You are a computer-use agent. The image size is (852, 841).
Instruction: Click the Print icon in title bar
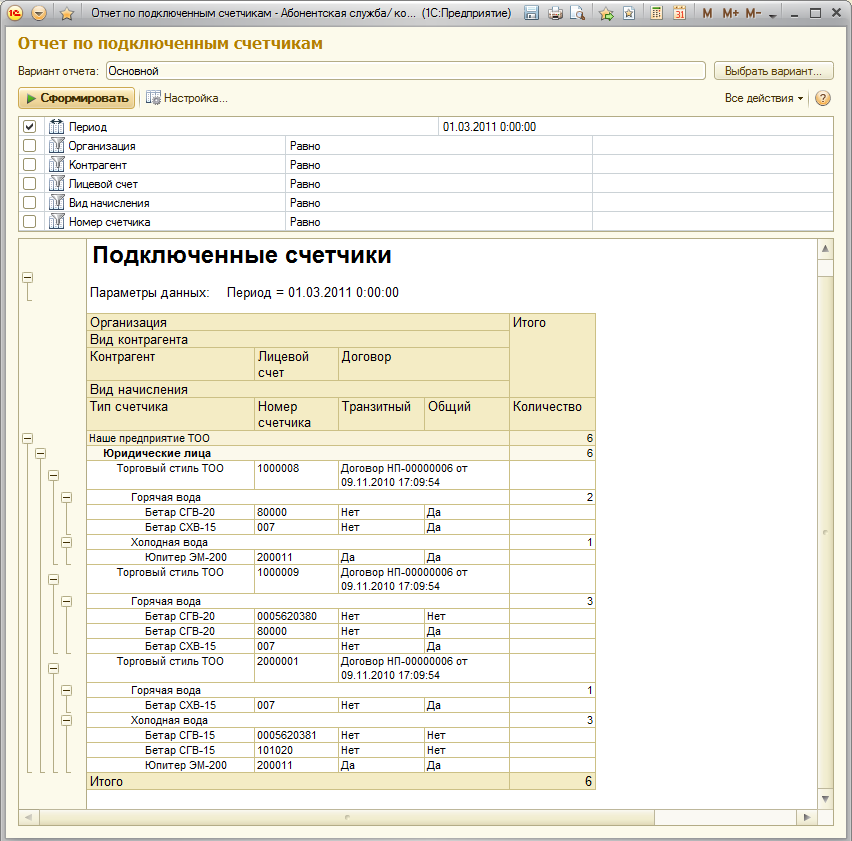pos(556,13)
